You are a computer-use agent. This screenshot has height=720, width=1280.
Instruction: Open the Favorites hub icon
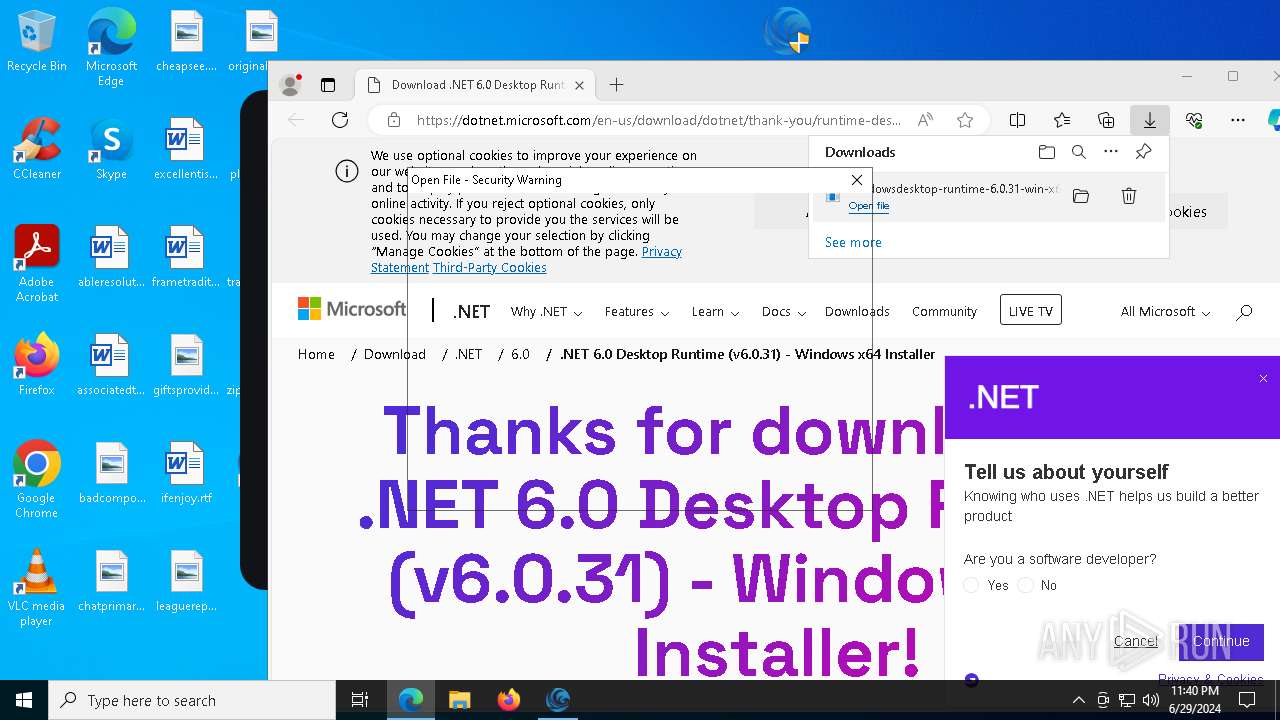[x=1062, y=120]
